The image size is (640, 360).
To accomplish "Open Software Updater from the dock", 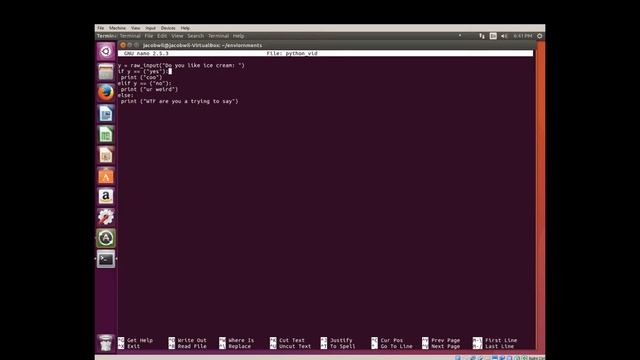I will pyautogui.click(x=106, y=238).
